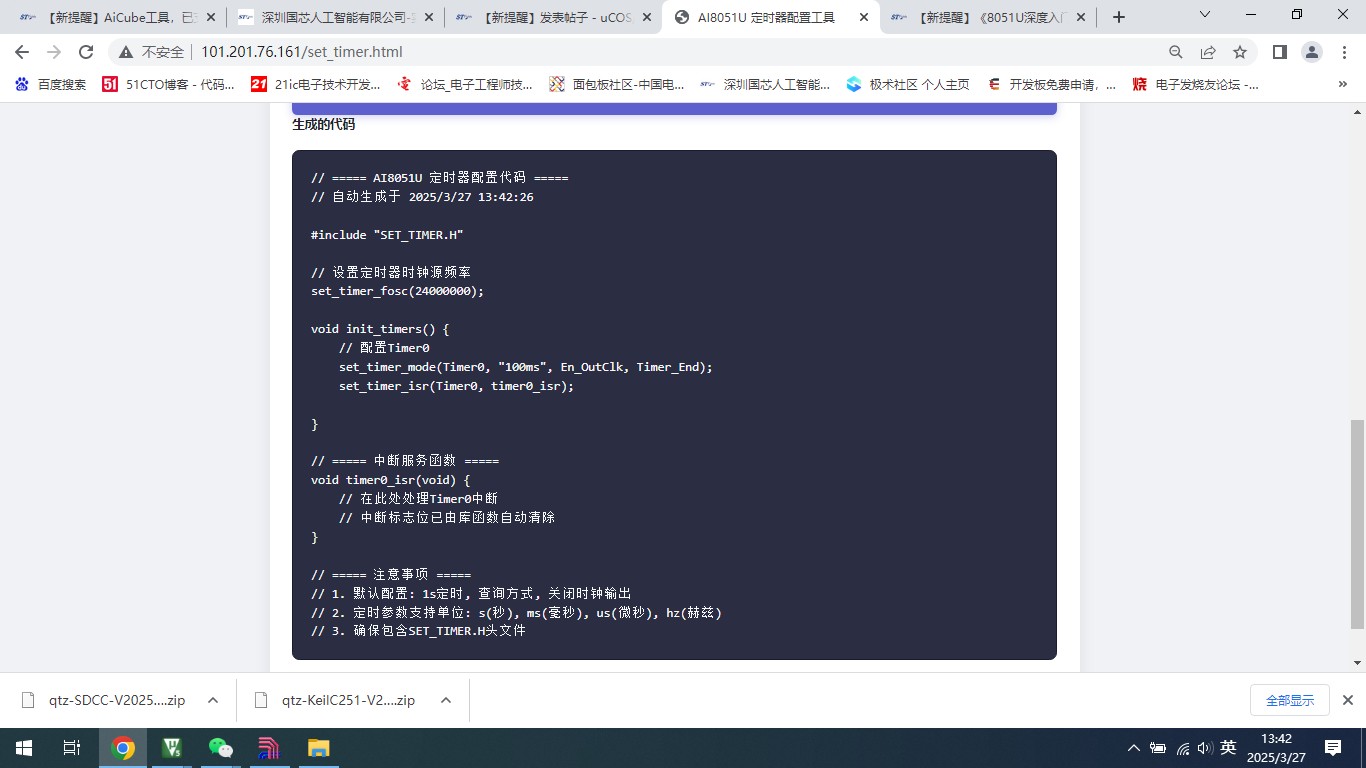Open the 百度搜索 bookmark
This screenshot has width=1366, height=768.
(51, 85)
